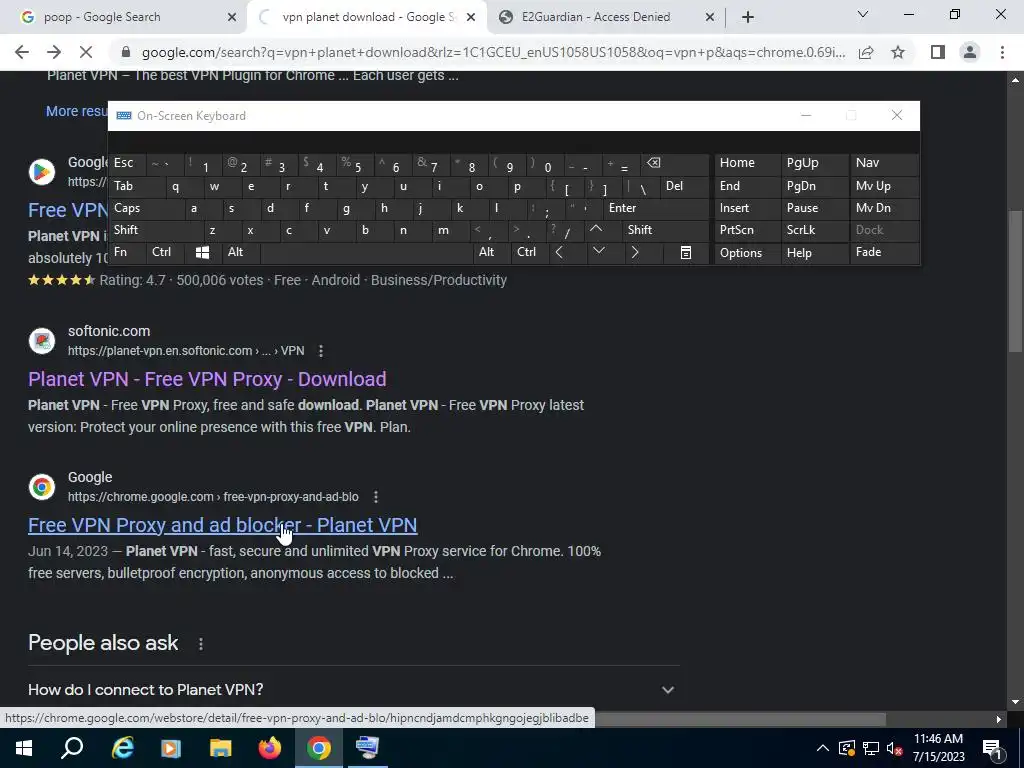Viewport: 1024px width, 768px height.
Task: Click the PrtScn key on On-Screen Keyboard
Action: (x=746, y=231)
